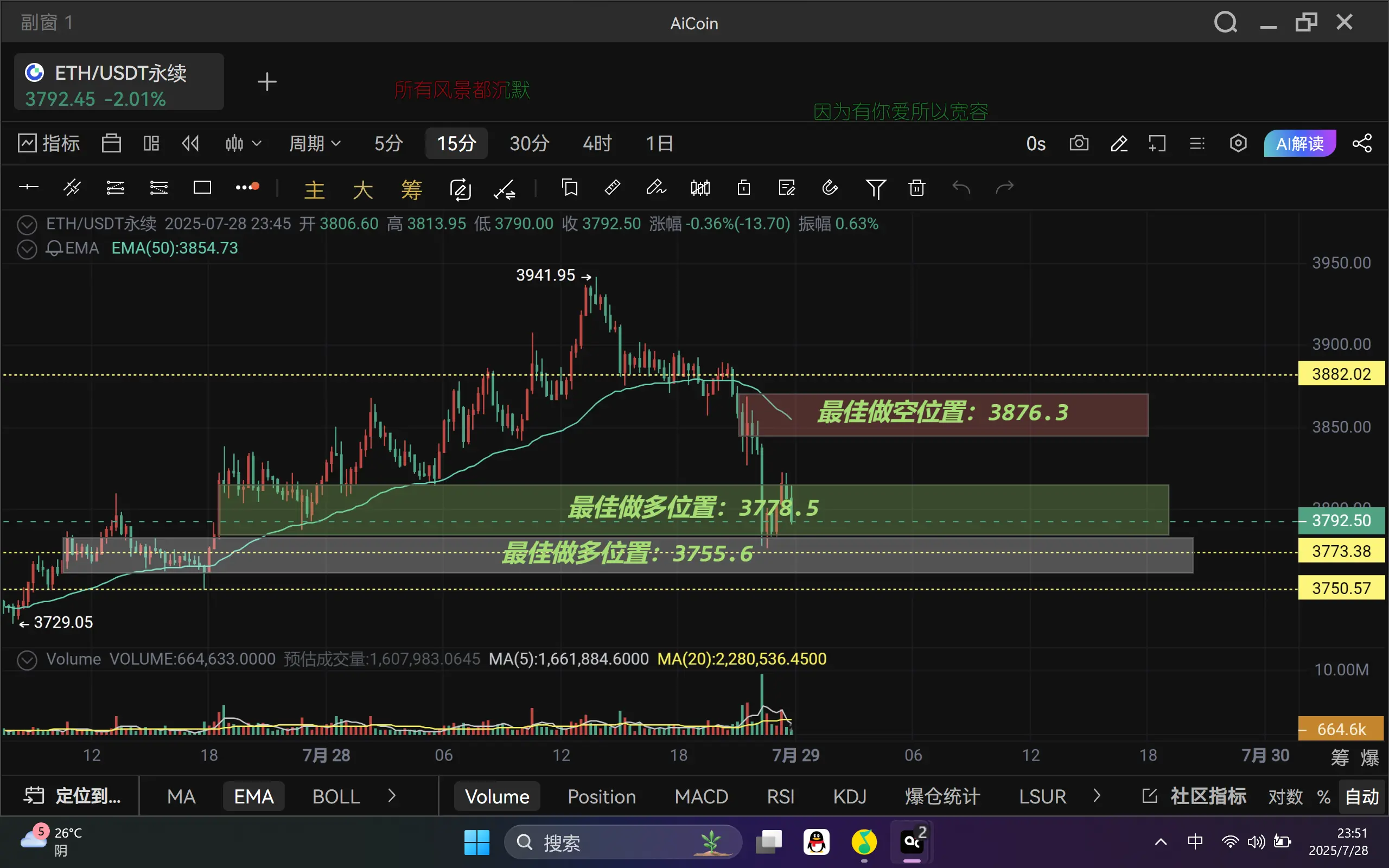This screenshot has height=868, width=1389.
Task: Click the 定位到 locate date button
Action: click(x=73, y=796)
